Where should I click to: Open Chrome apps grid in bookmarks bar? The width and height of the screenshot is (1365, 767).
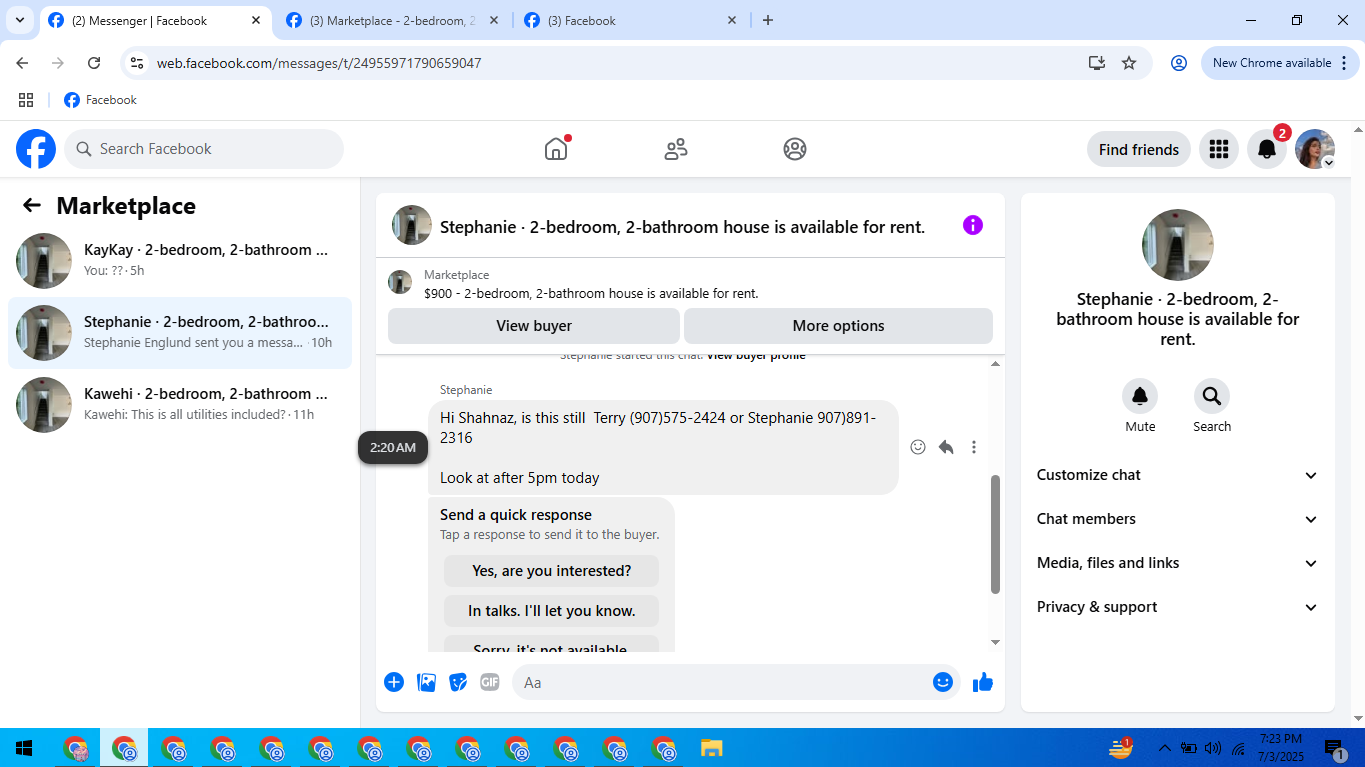coord(26,100)
